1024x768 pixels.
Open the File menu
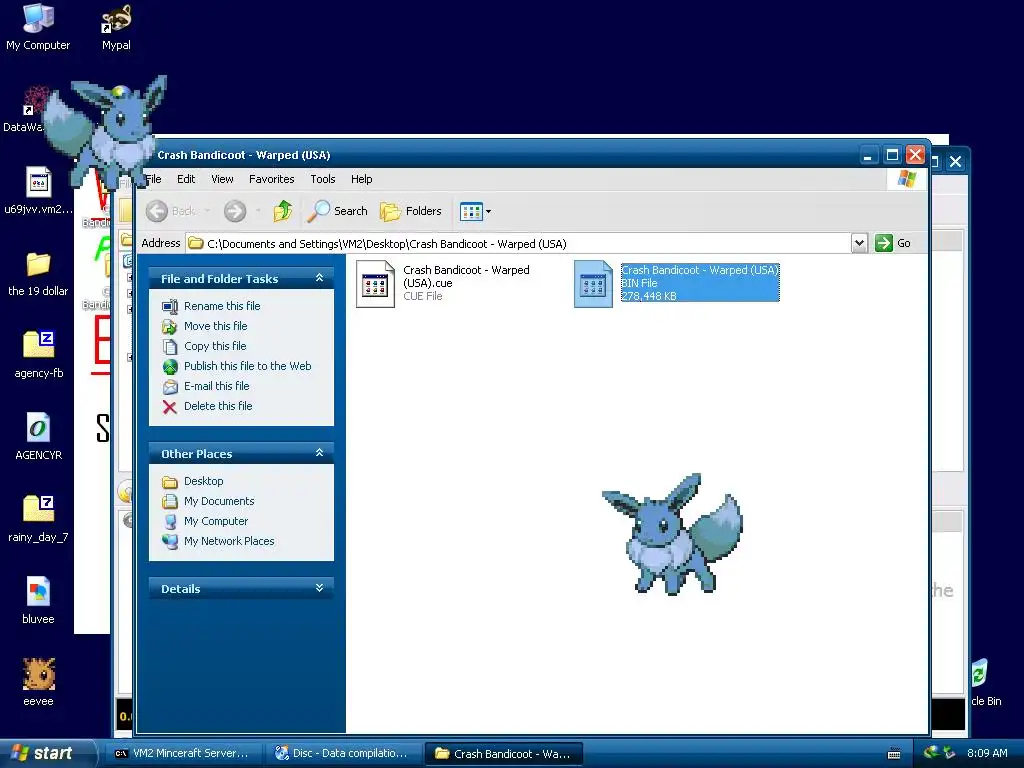pos(154,179)
